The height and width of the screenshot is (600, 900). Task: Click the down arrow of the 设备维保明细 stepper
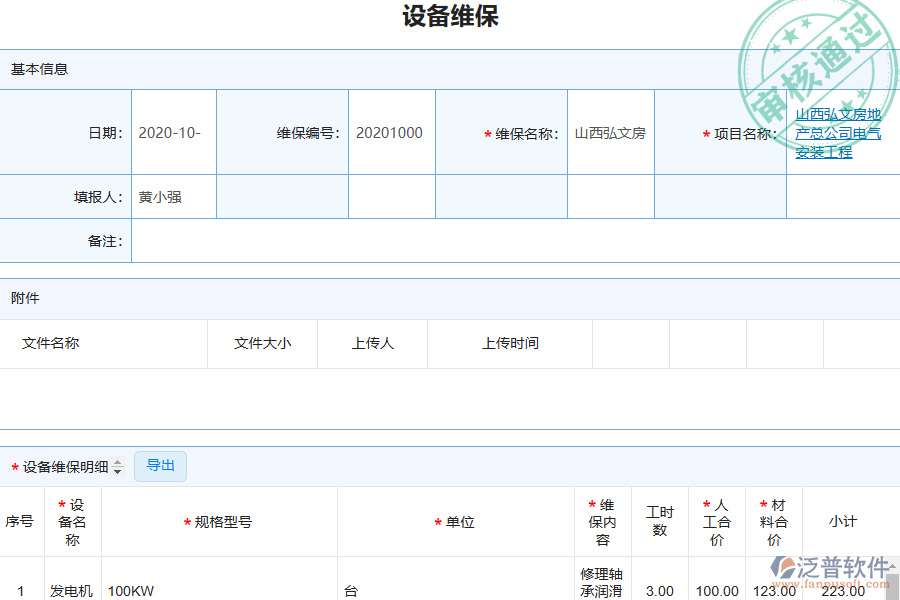[x=117, y=471]
